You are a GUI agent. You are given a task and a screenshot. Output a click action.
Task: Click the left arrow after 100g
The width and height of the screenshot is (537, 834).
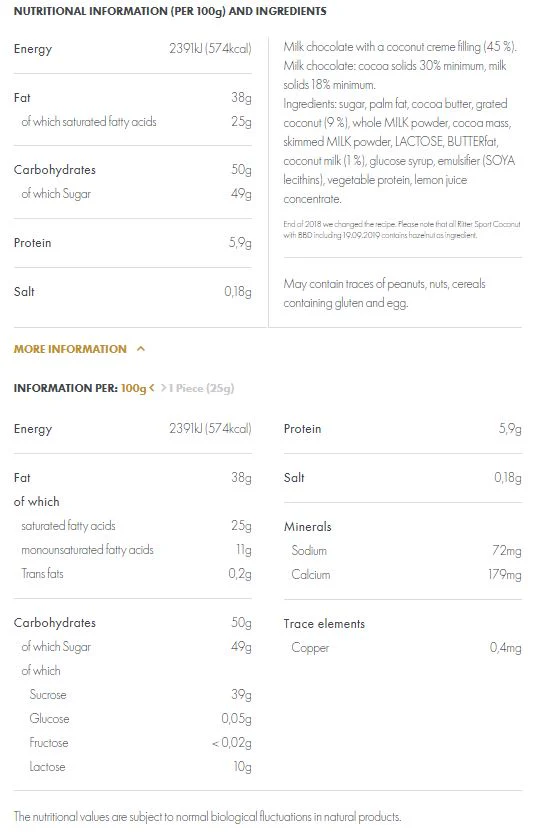152,388
